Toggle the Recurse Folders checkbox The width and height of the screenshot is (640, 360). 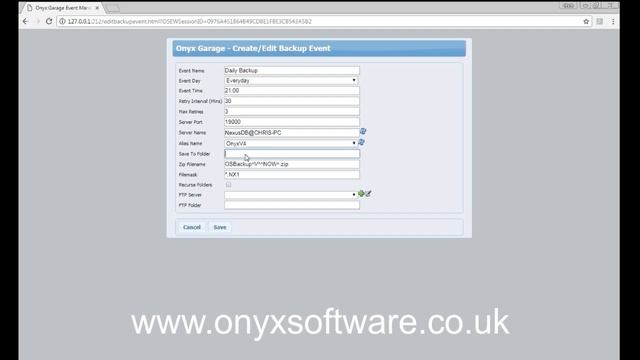tap(229, 184)
